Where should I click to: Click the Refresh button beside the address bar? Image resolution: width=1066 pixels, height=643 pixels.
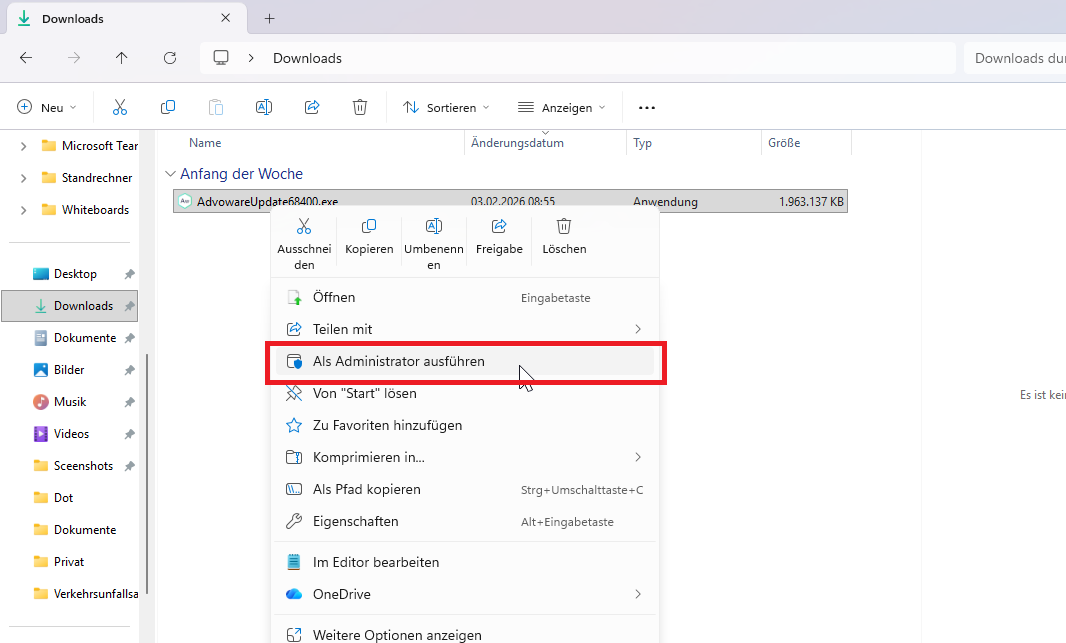coord(170,58)
